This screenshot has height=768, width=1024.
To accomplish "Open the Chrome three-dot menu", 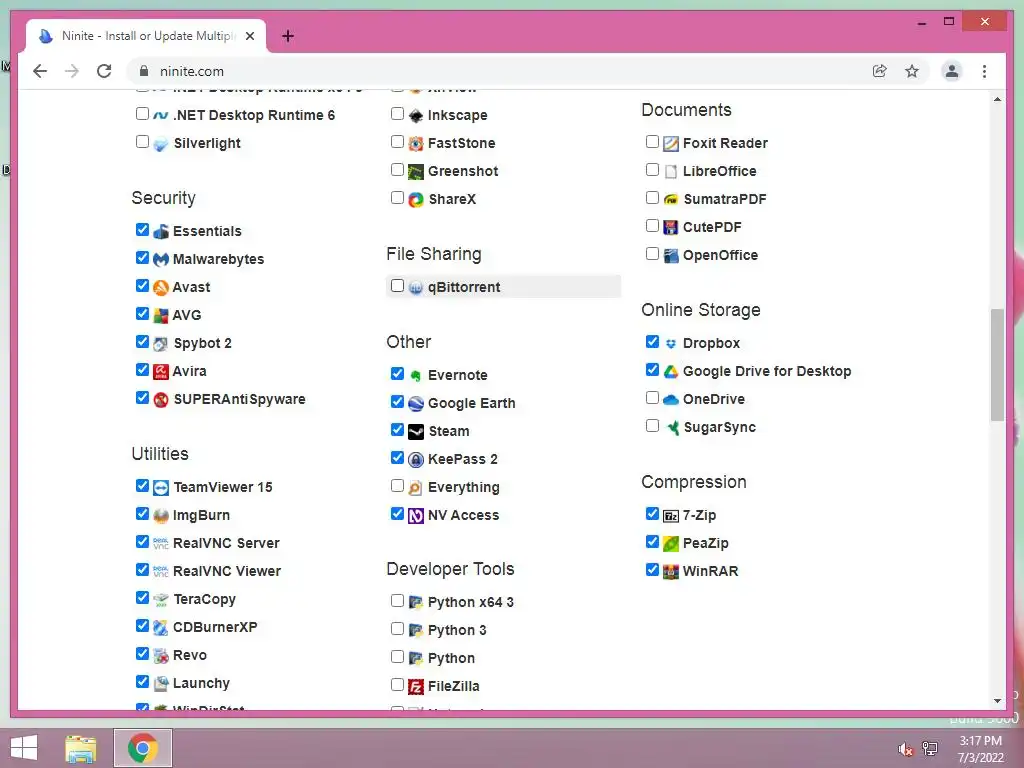I will [984, 71].
